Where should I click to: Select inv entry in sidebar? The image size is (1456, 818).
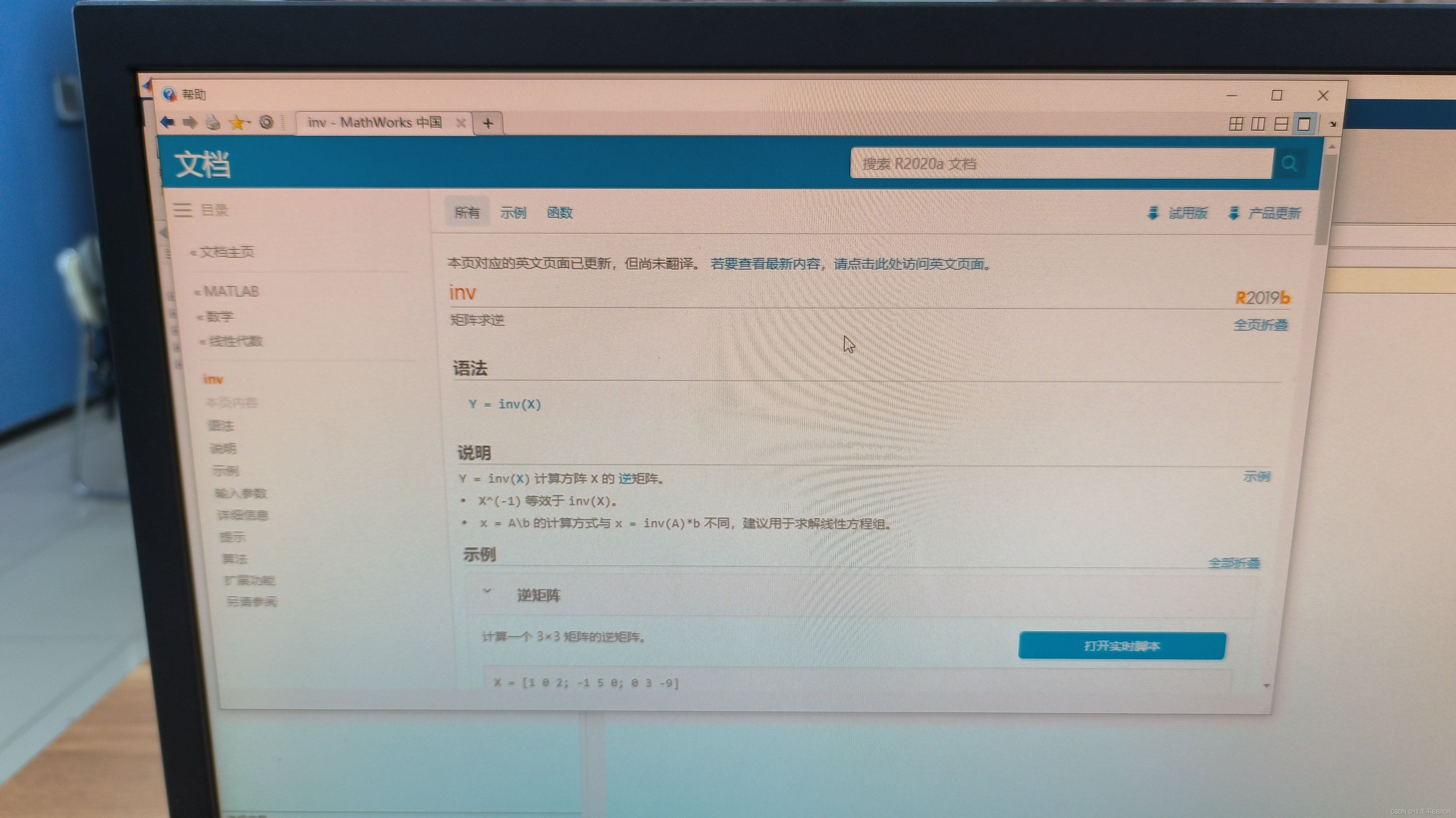pos(213,379)
